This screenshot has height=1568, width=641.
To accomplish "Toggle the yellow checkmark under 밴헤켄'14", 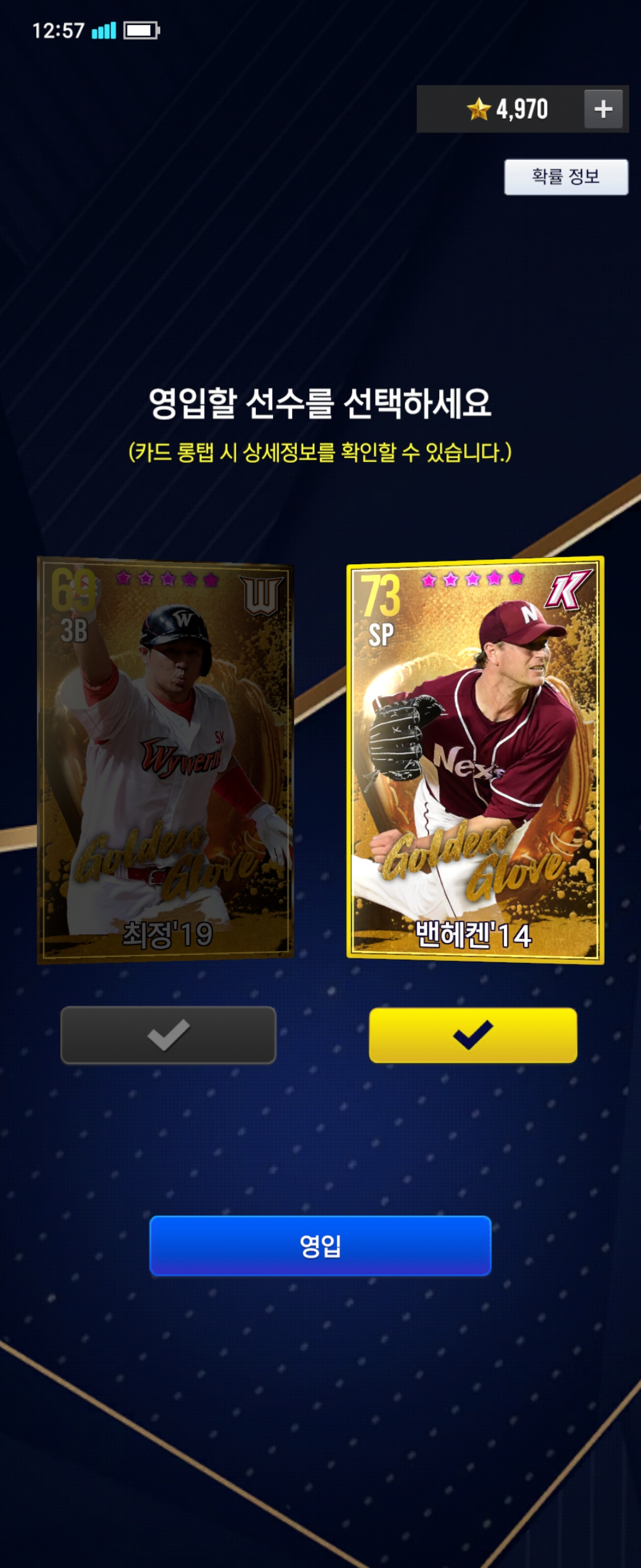I will click(x=473, y=1035).
